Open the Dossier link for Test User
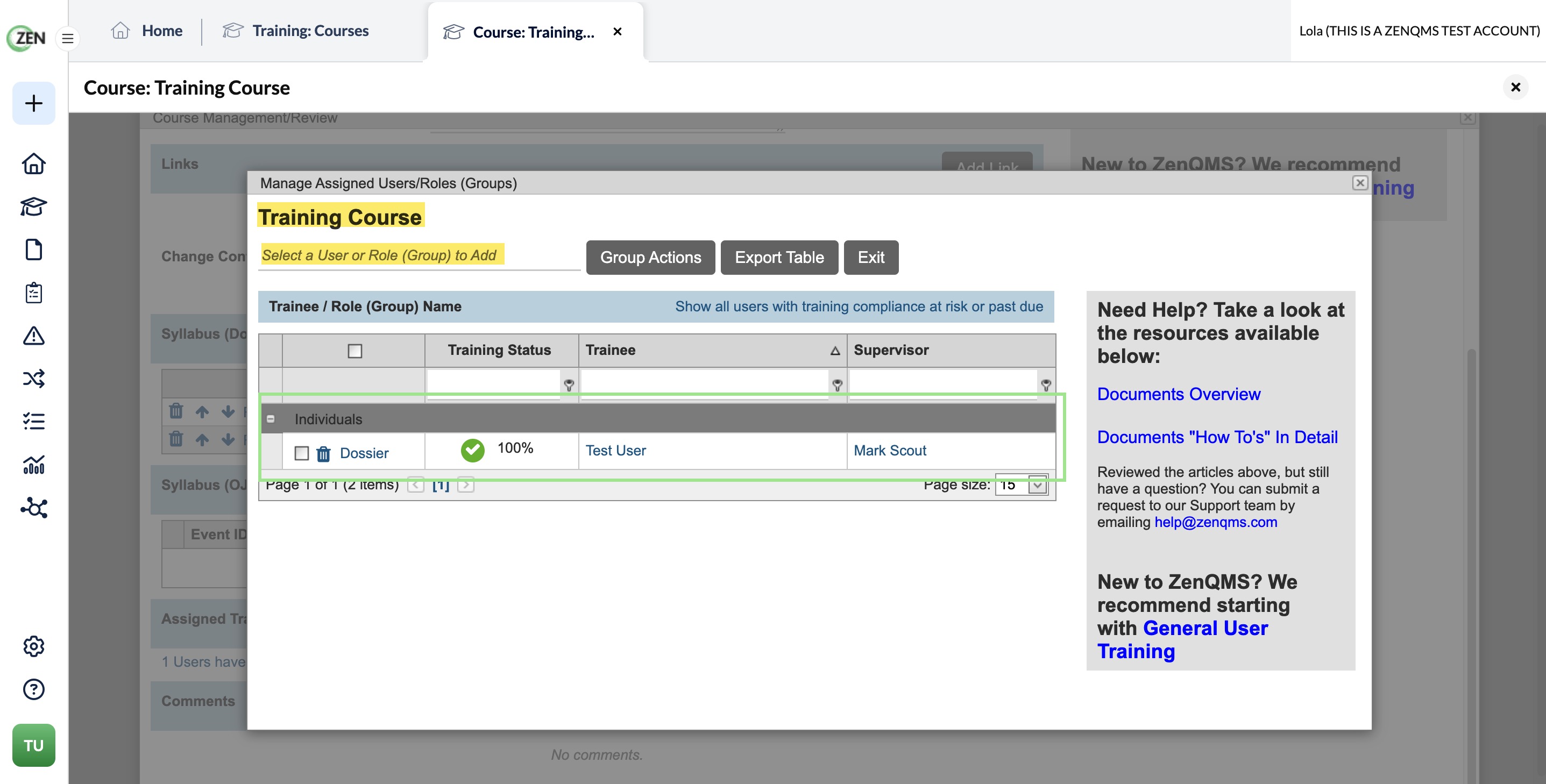The width and height of the screenshot is (1546, 784). pos(364,453)
